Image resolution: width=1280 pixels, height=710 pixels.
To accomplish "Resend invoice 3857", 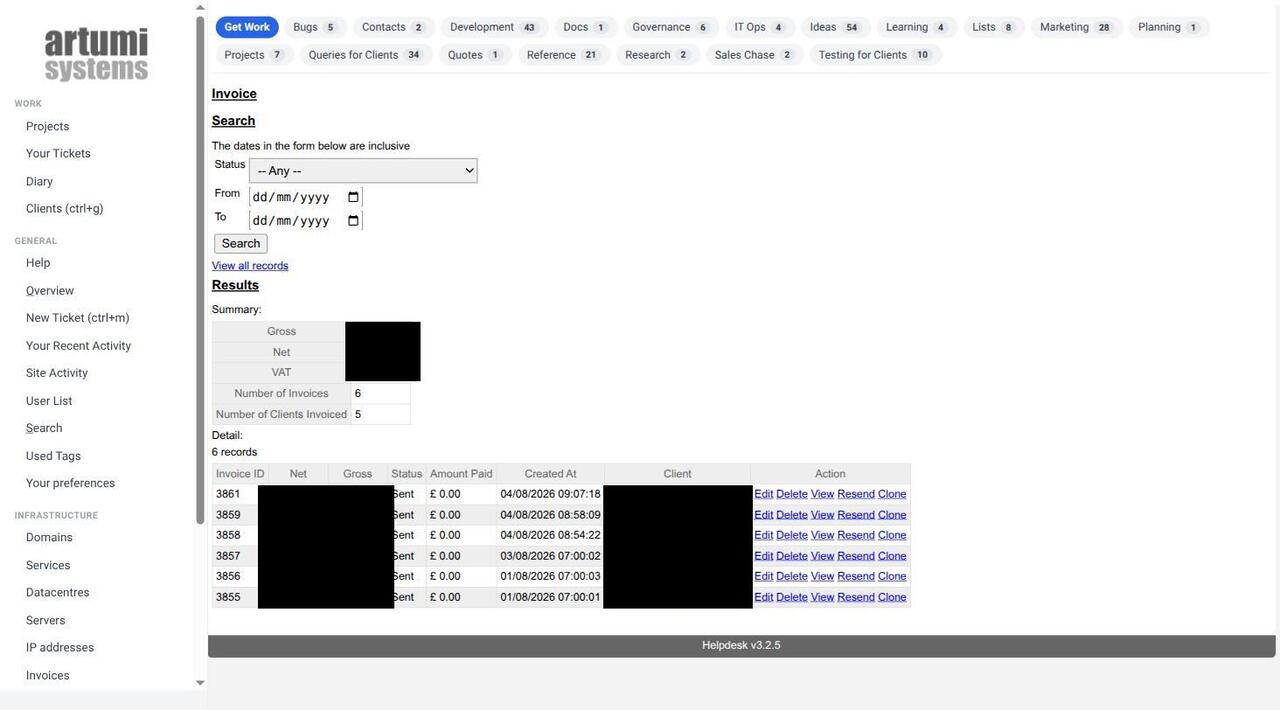I will click(856, 556).
